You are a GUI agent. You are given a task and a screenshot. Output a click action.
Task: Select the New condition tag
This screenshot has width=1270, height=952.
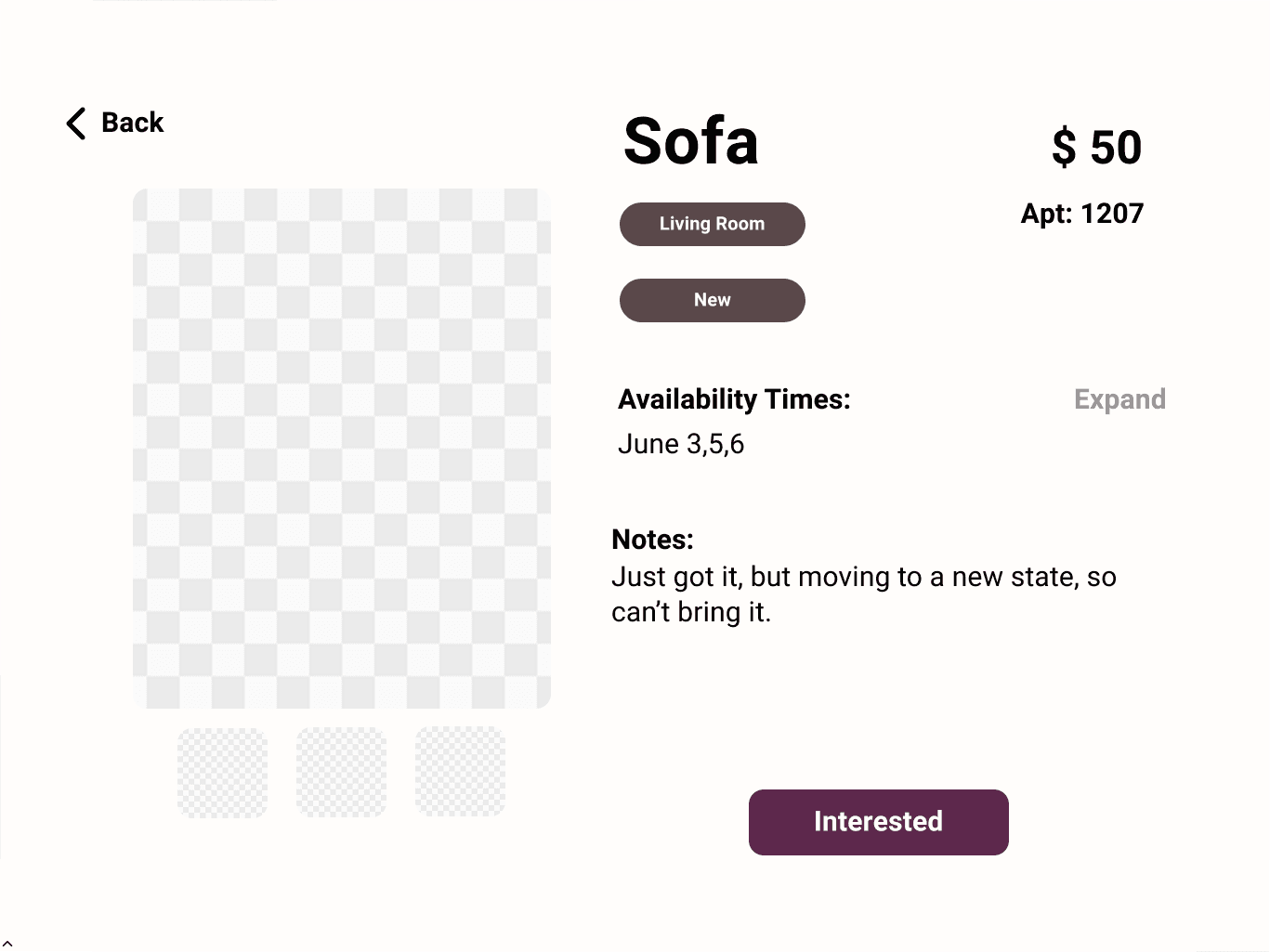tap(713, 300)
